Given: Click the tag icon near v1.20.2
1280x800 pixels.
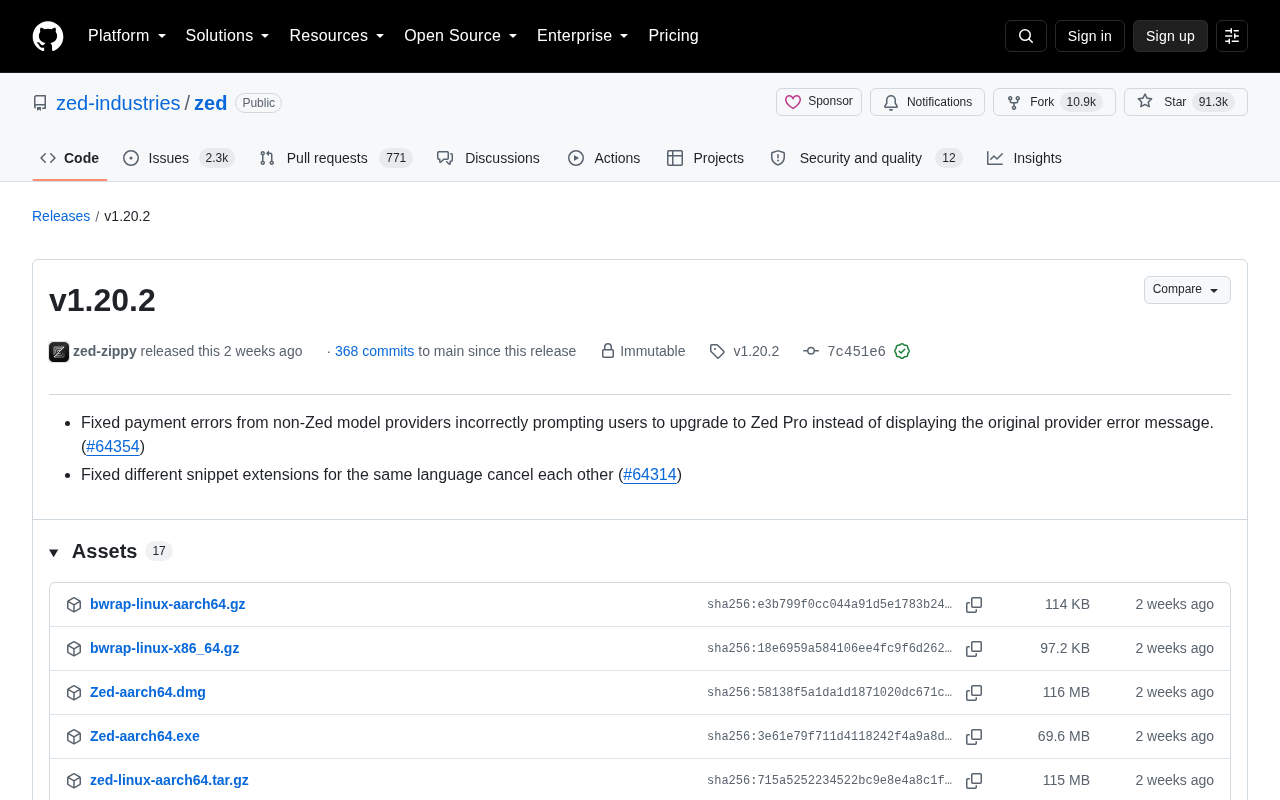Looking at the screenshot, I should pyautogui.click(x=717, y=351).
